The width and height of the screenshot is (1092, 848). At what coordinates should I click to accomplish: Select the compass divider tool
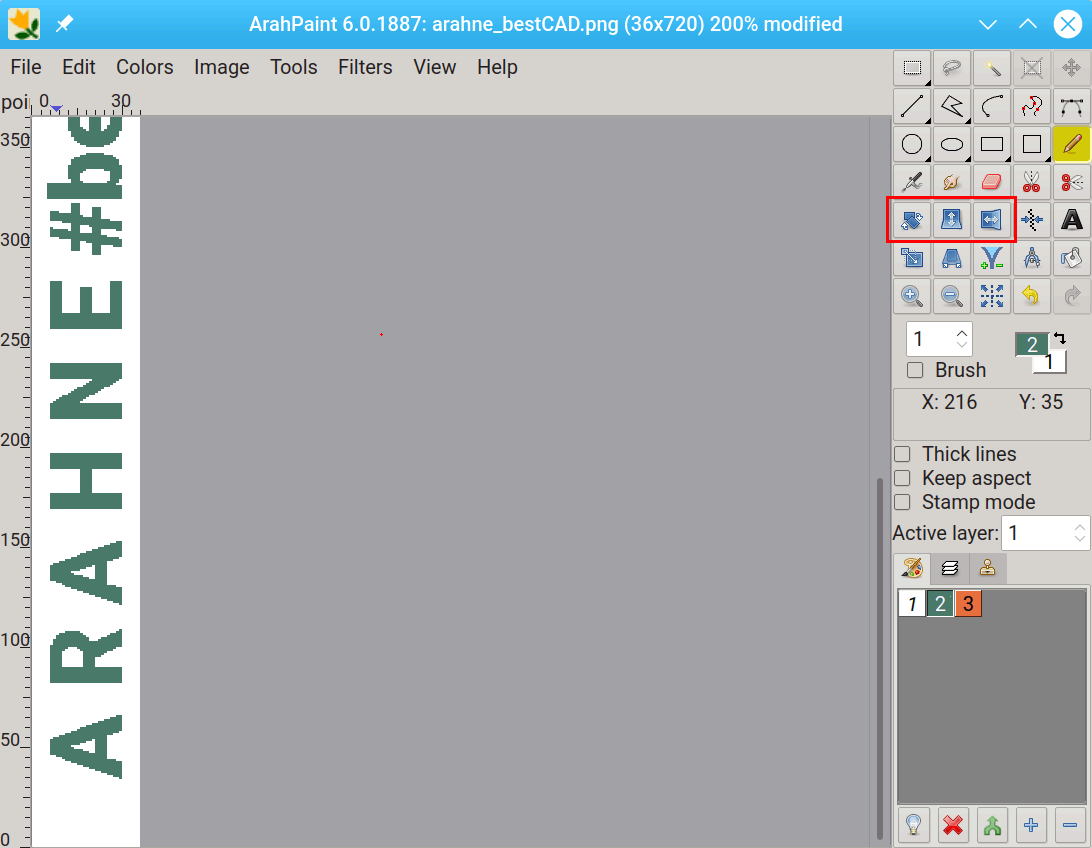[1031, 258]
